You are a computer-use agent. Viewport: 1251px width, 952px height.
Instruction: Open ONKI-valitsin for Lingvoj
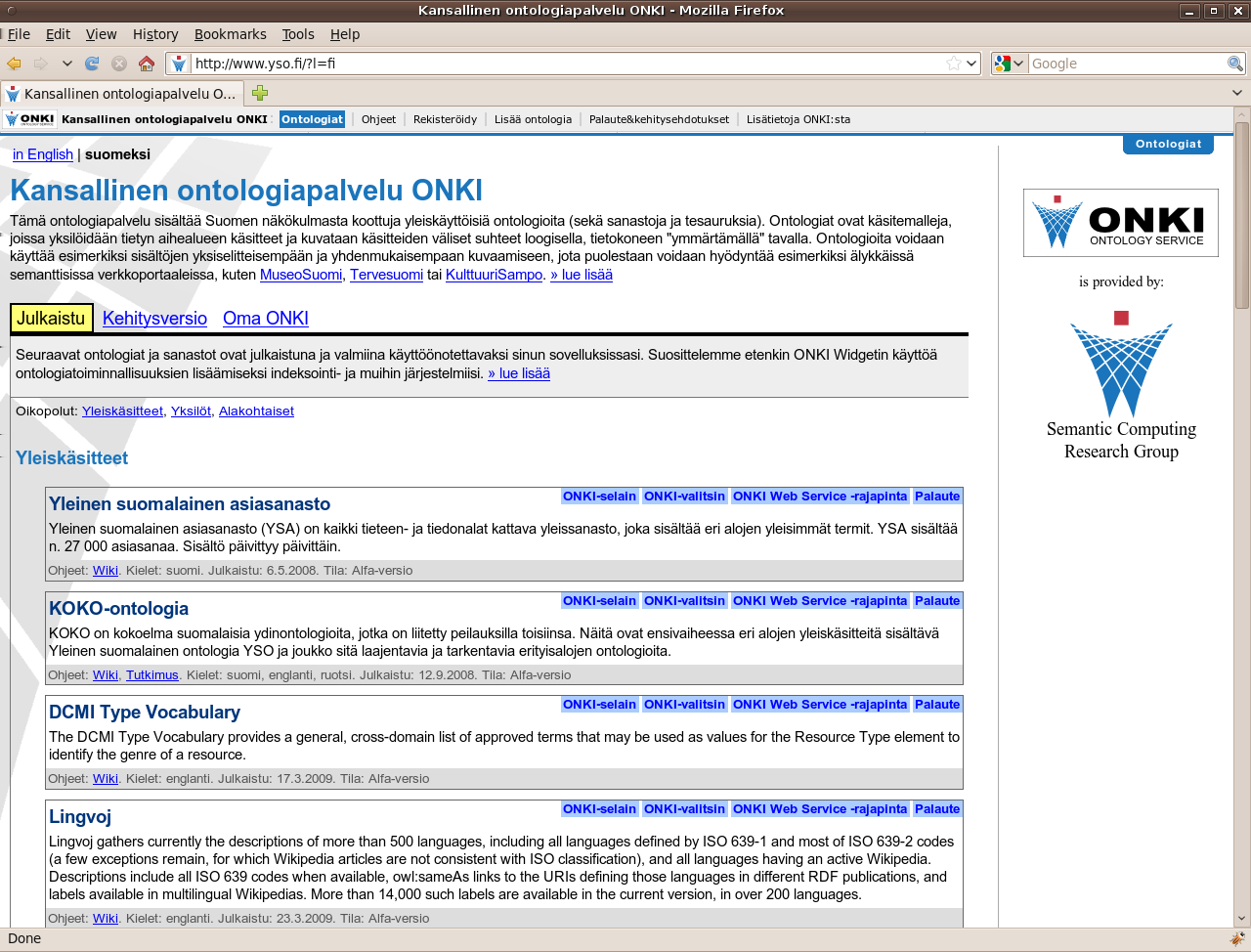(x=684, y=809)
